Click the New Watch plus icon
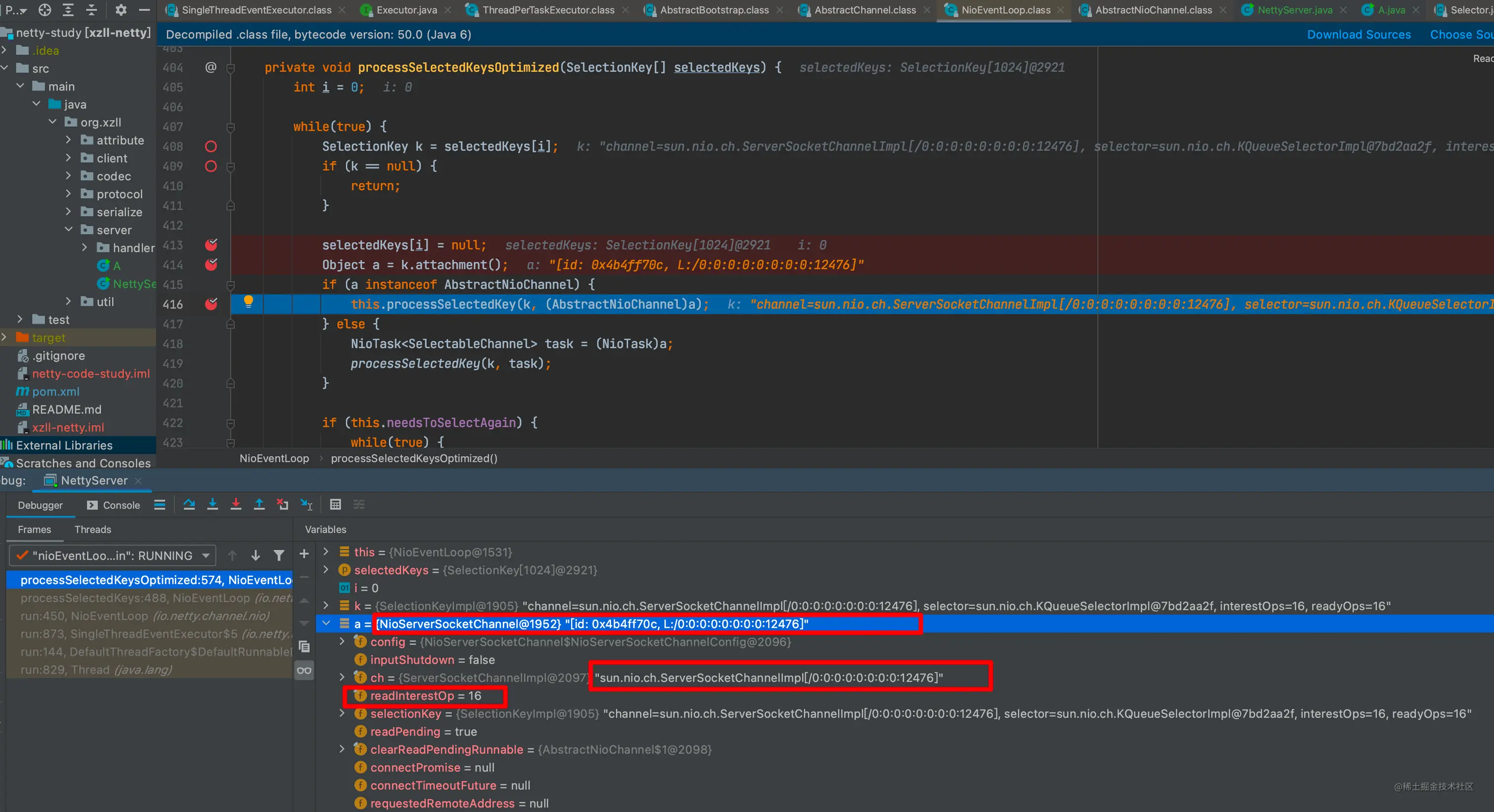 (x=304, y=554)
